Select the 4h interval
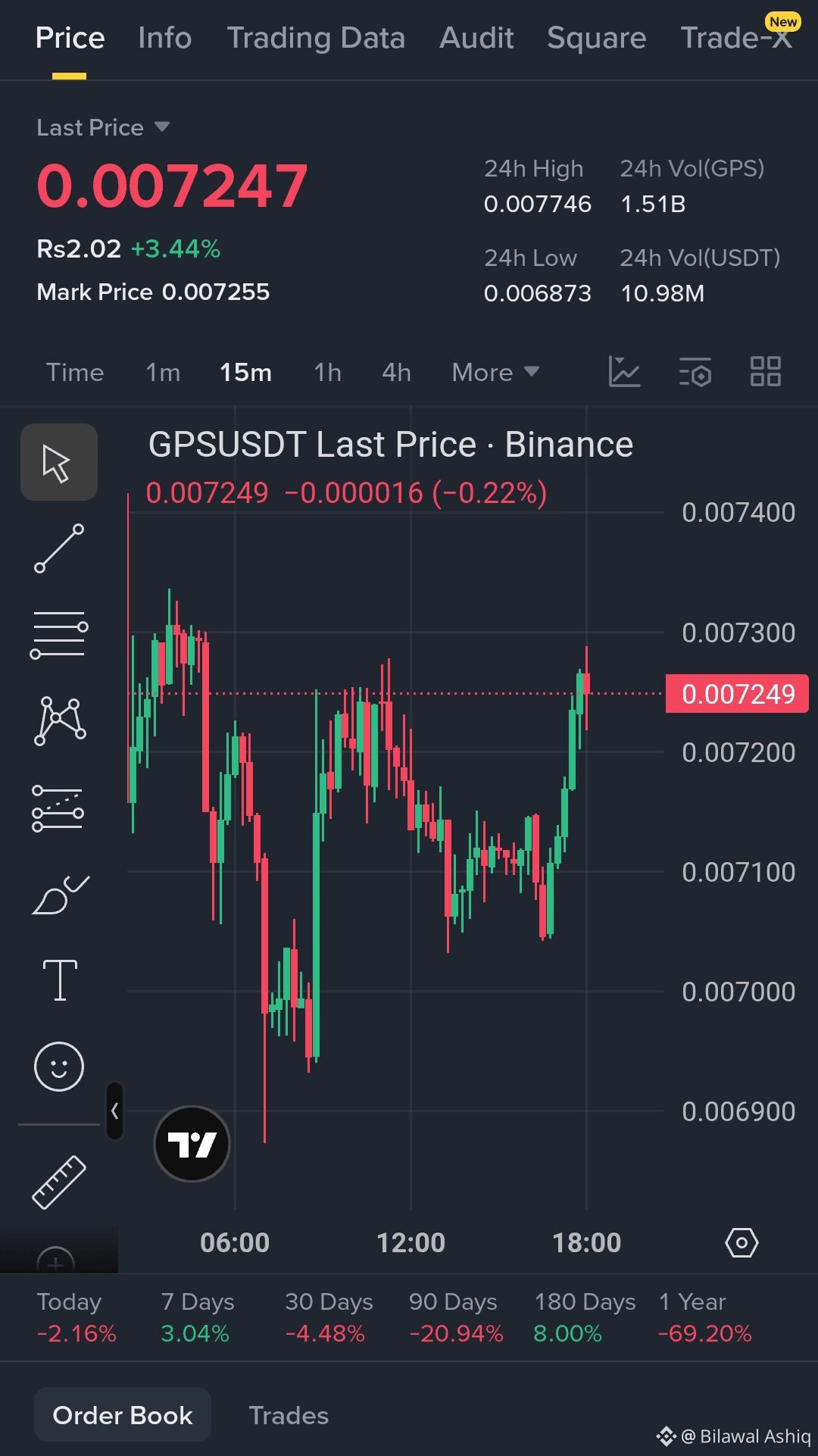Viewport: 818px width, 1456px height. pyautogui.click(x=396, y=372)
